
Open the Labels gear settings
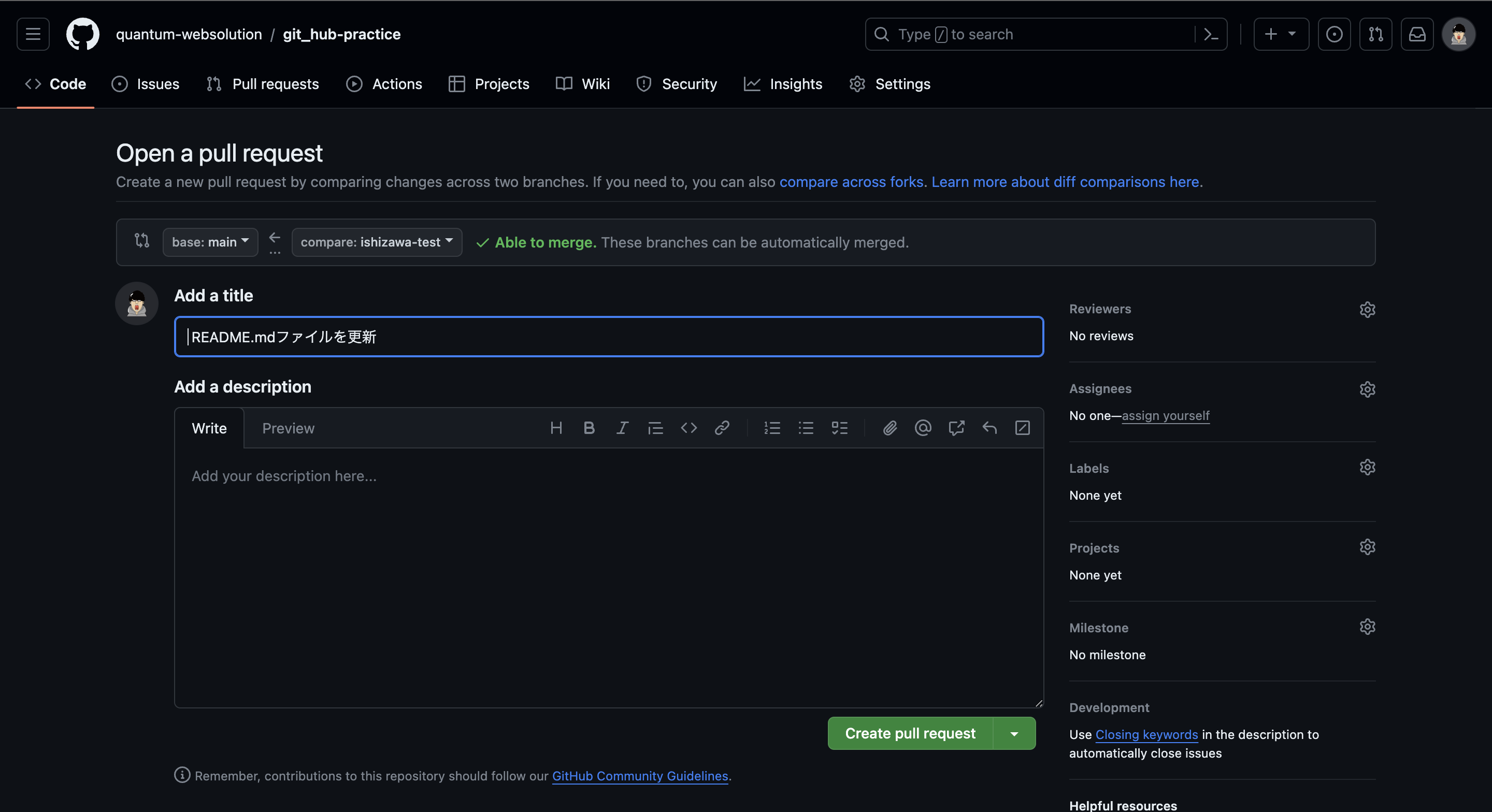tap(1367, 468)
